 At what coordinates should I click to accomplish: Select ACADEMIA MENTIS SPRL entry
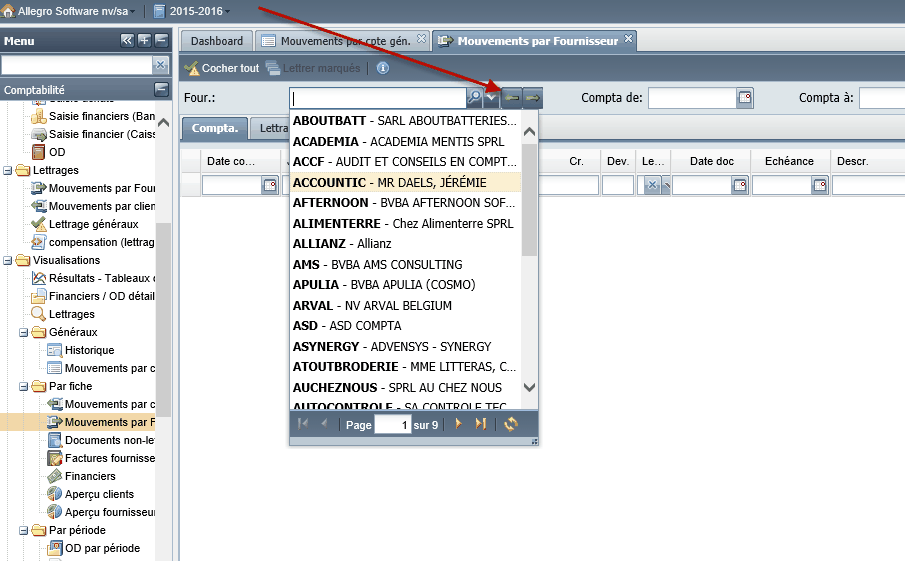tap(405, 141)
